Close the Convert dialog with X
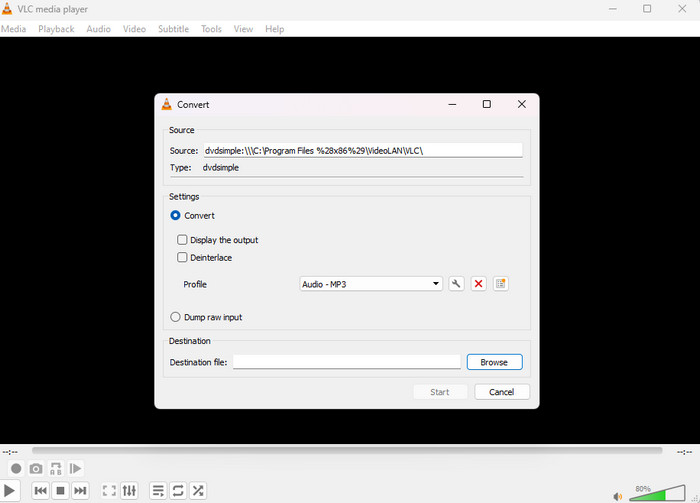The width and height of the screenshot is (700, 503). (x=521, y=104)
